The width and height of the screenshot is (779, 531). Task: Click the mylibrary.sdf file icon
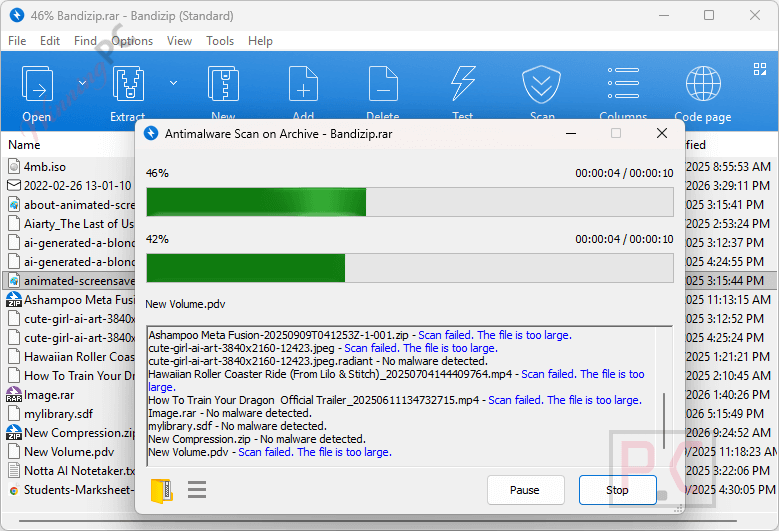14,414
